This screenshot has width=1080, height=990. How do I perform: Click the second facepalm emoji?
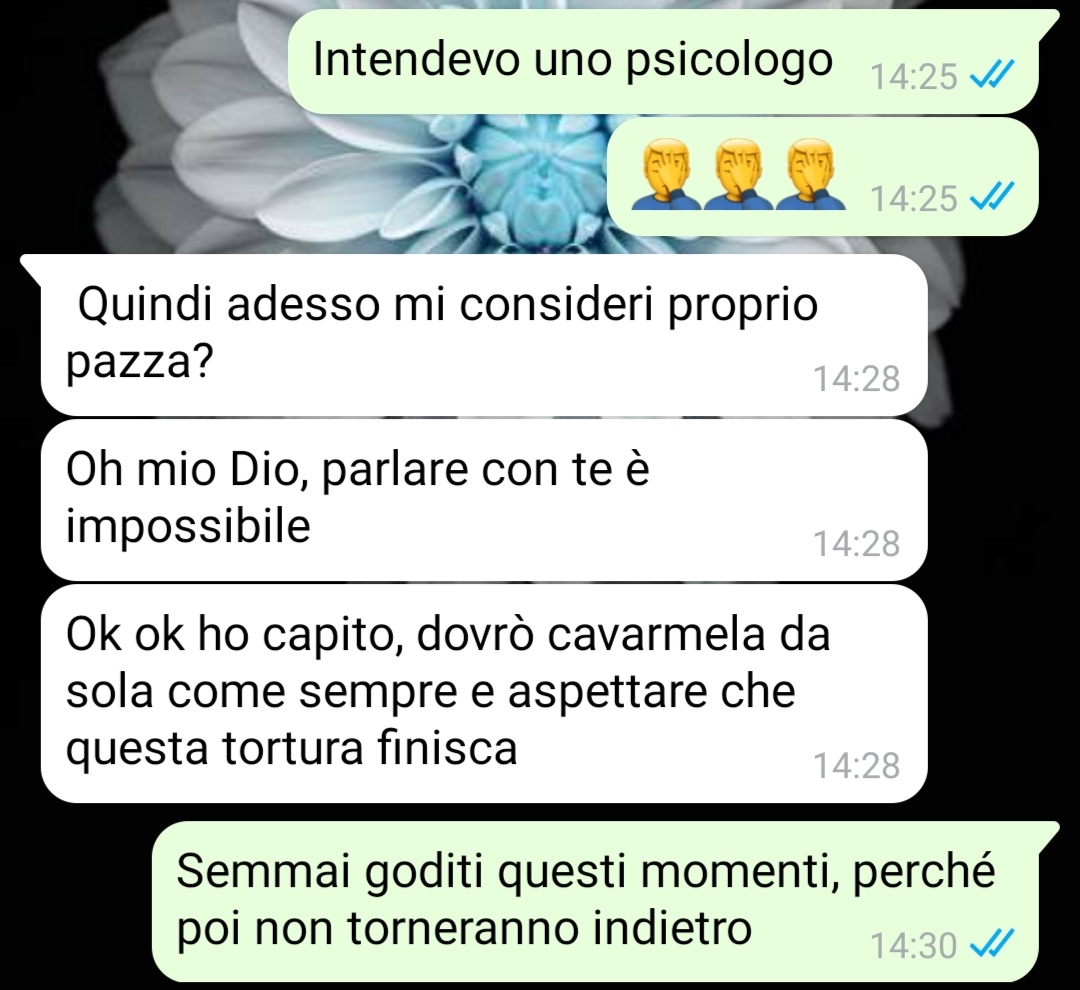point(738,174)
